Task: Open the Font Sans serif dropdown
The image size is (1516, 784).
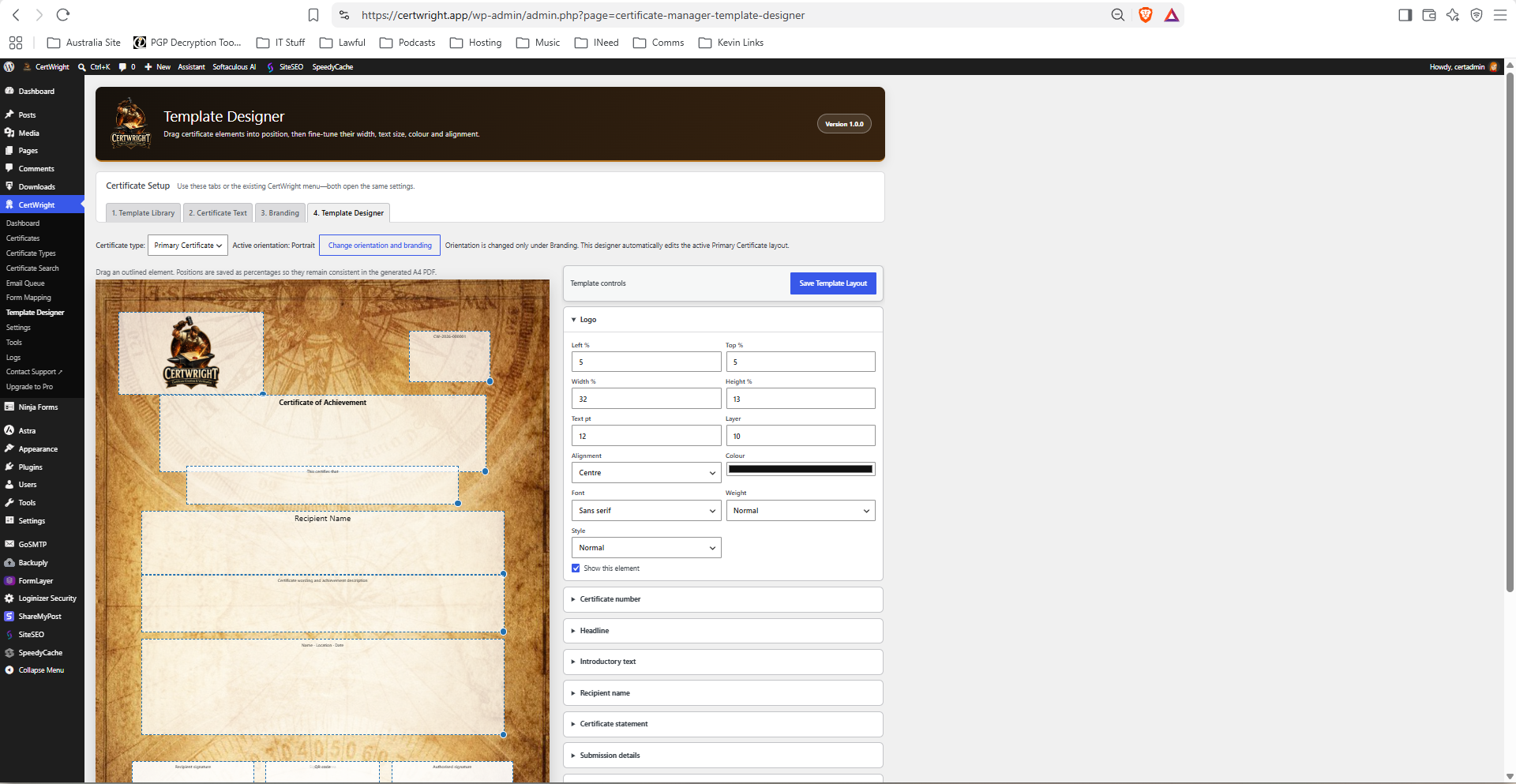Action: 646,511
